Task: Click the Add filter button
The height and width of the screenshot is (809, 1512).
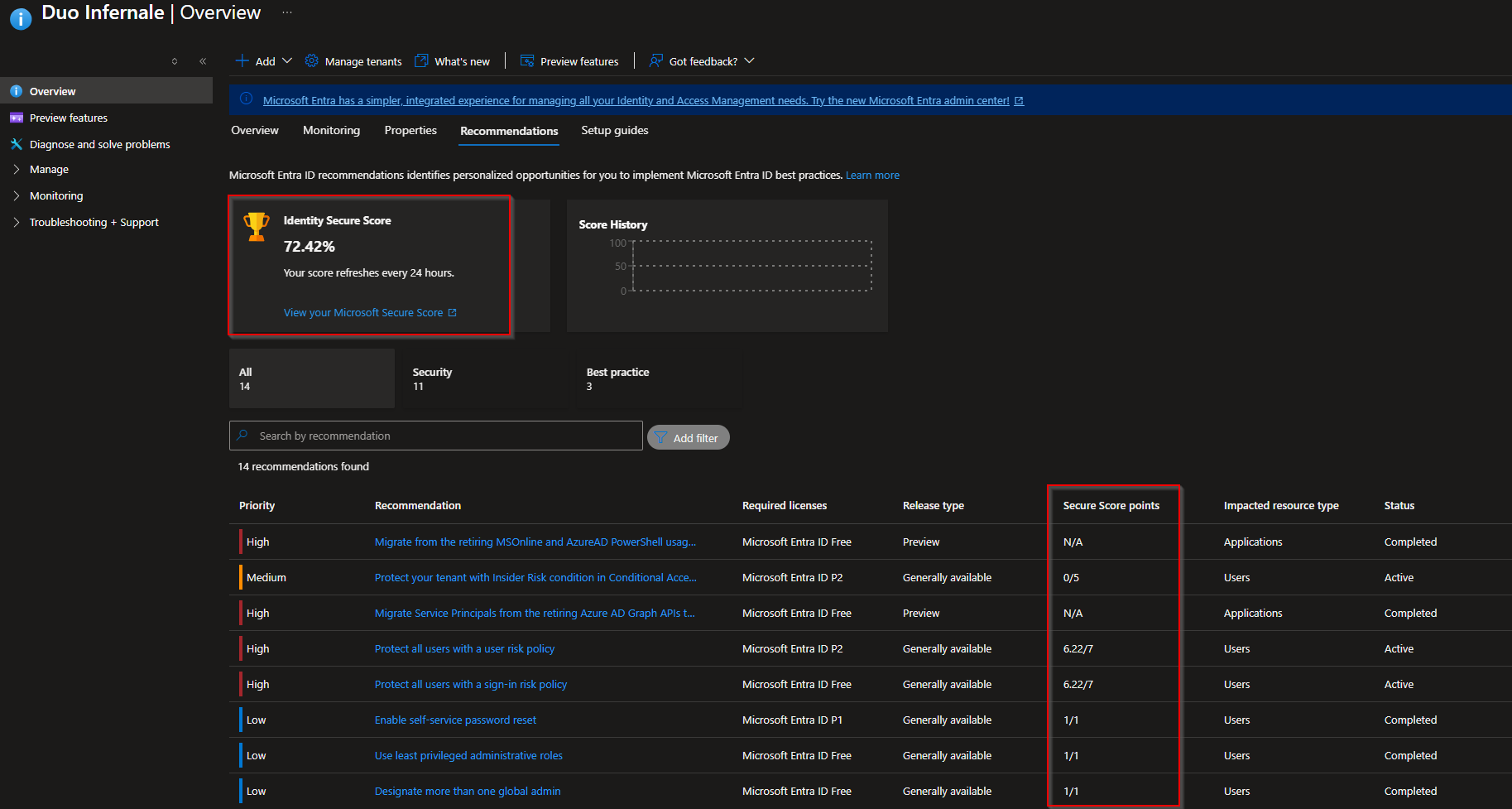Action: coord(689,437)
